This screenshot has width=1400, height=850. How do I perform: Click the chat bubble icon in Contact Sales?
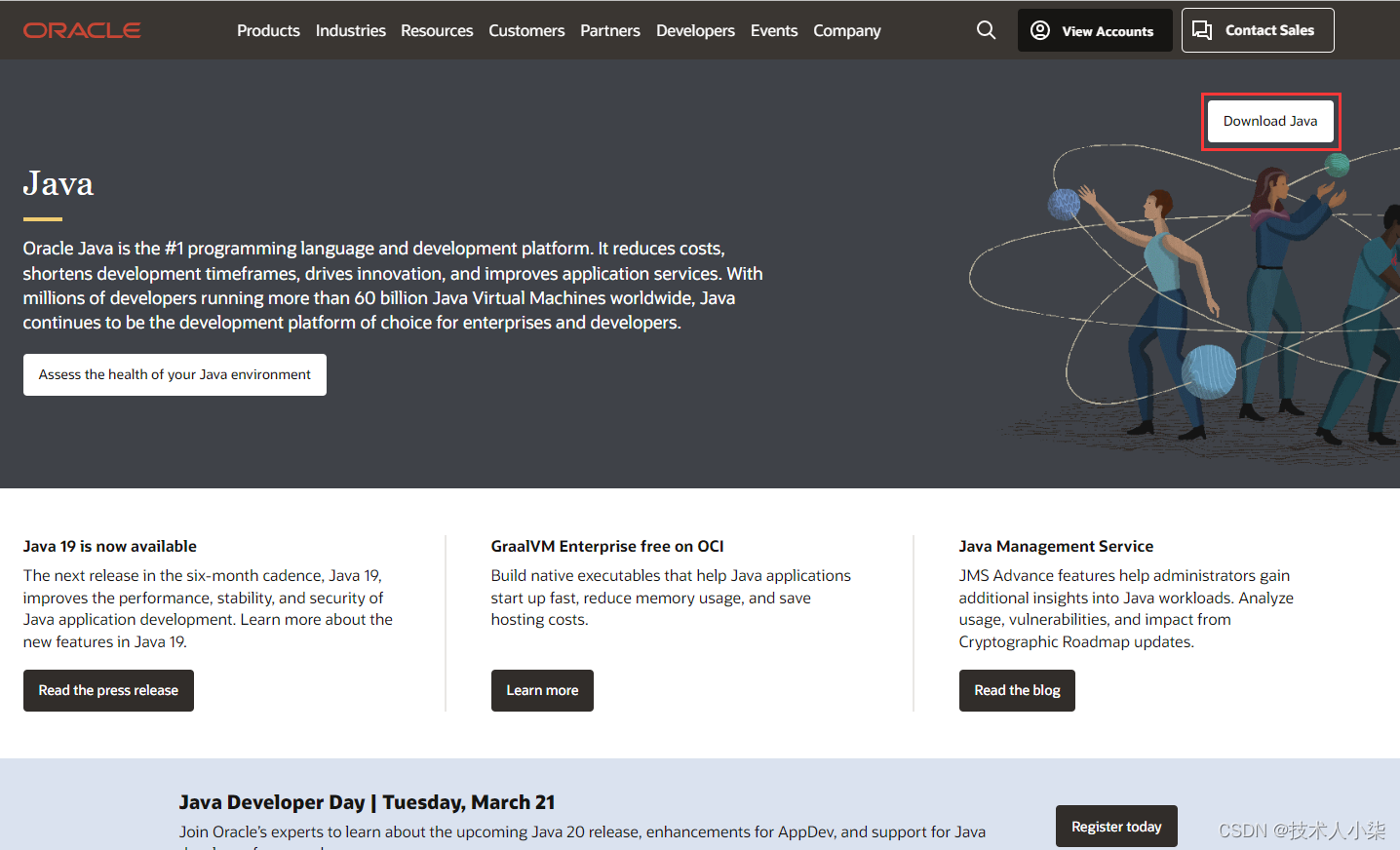[x=1202, y=30]
